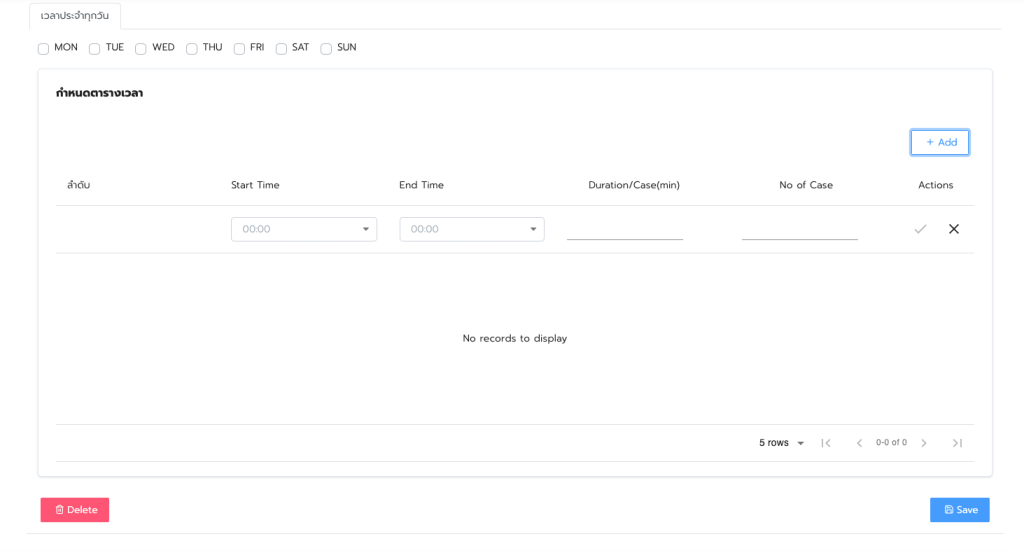Click the blue Save button
Screen dimensions: 1024x553
coord(959,510)
